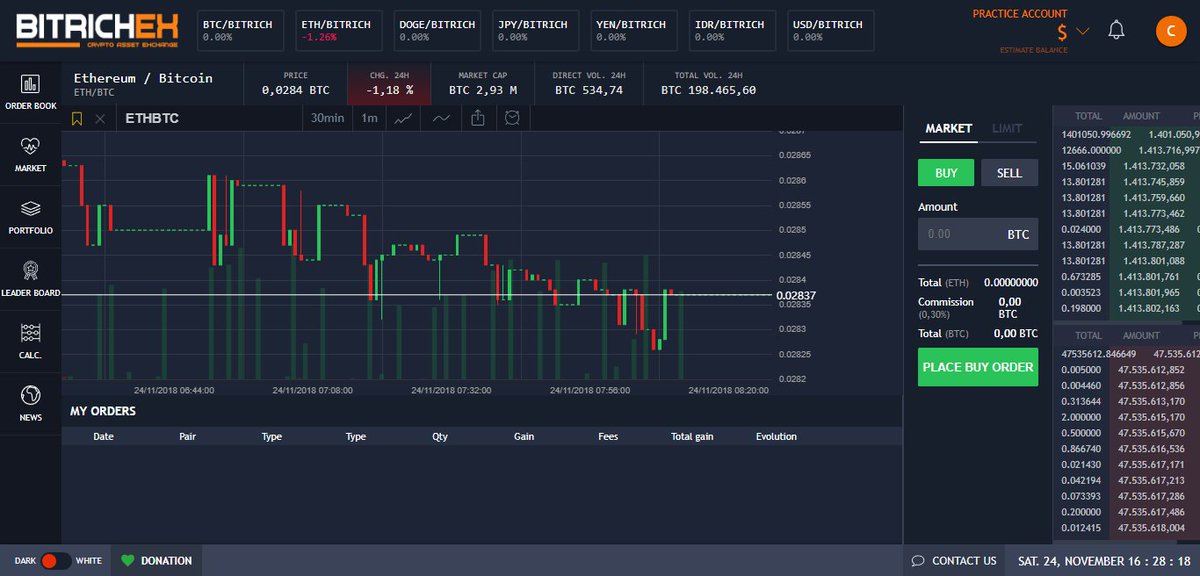
Task: Open the Leader Board section
Action: pos(30,278)
